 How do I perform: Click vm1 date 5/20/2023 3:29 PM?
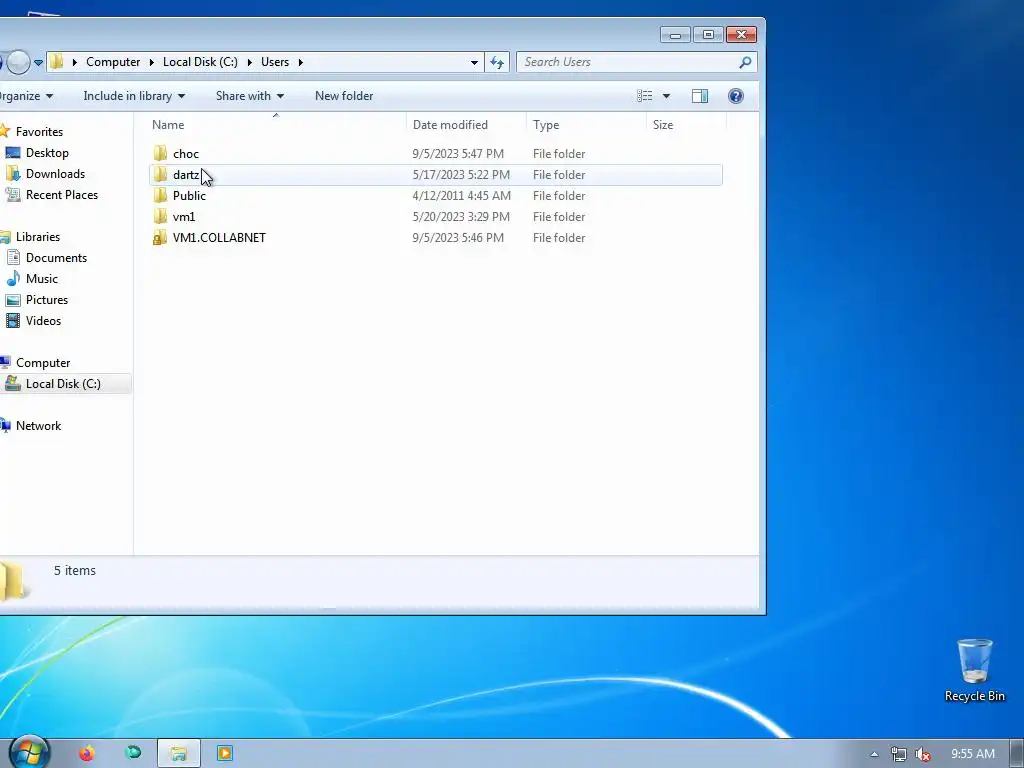coord(460,216)
